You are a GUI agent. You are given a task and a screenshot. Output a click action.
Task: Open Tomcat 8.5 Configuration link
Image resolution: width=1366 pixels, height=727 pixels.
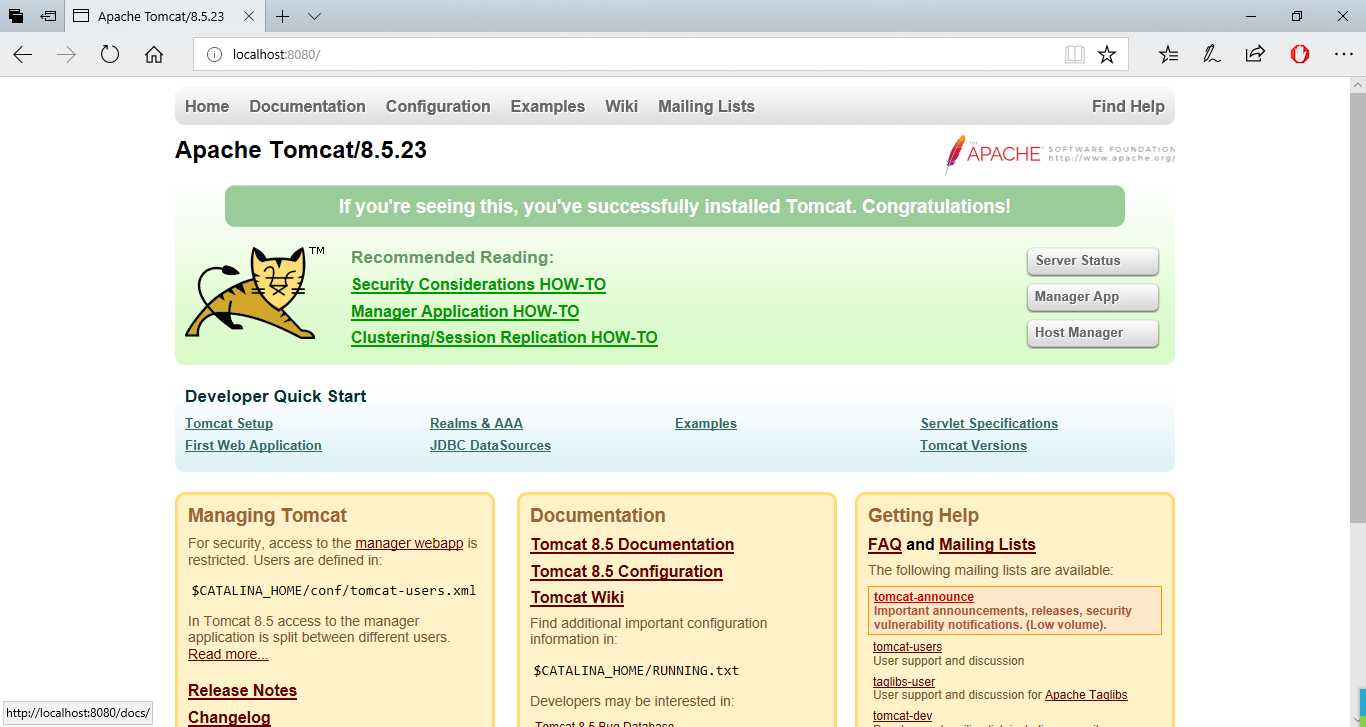click(x=626, y=571)
